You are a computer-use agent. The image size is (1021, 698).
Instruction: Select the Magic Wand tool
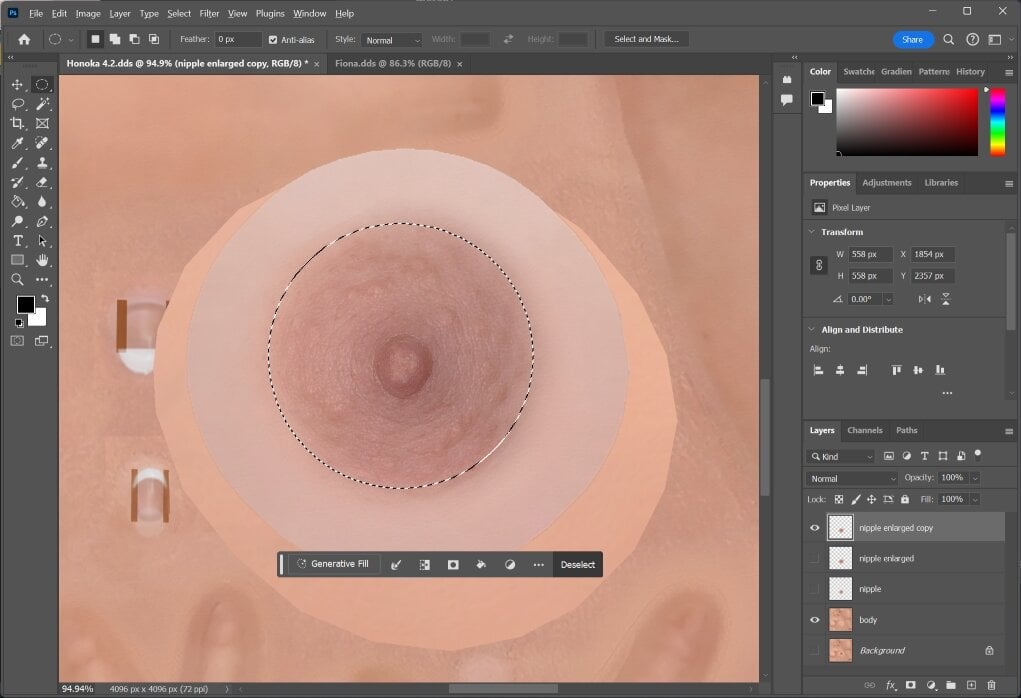[42, 104]
